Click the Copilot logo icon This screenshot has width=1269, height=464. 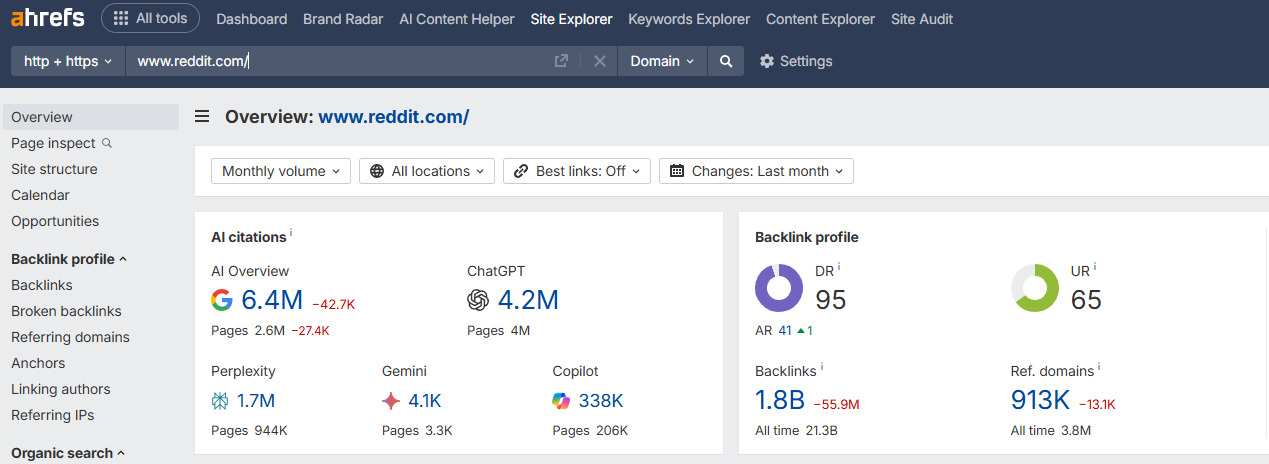(562, 401)
